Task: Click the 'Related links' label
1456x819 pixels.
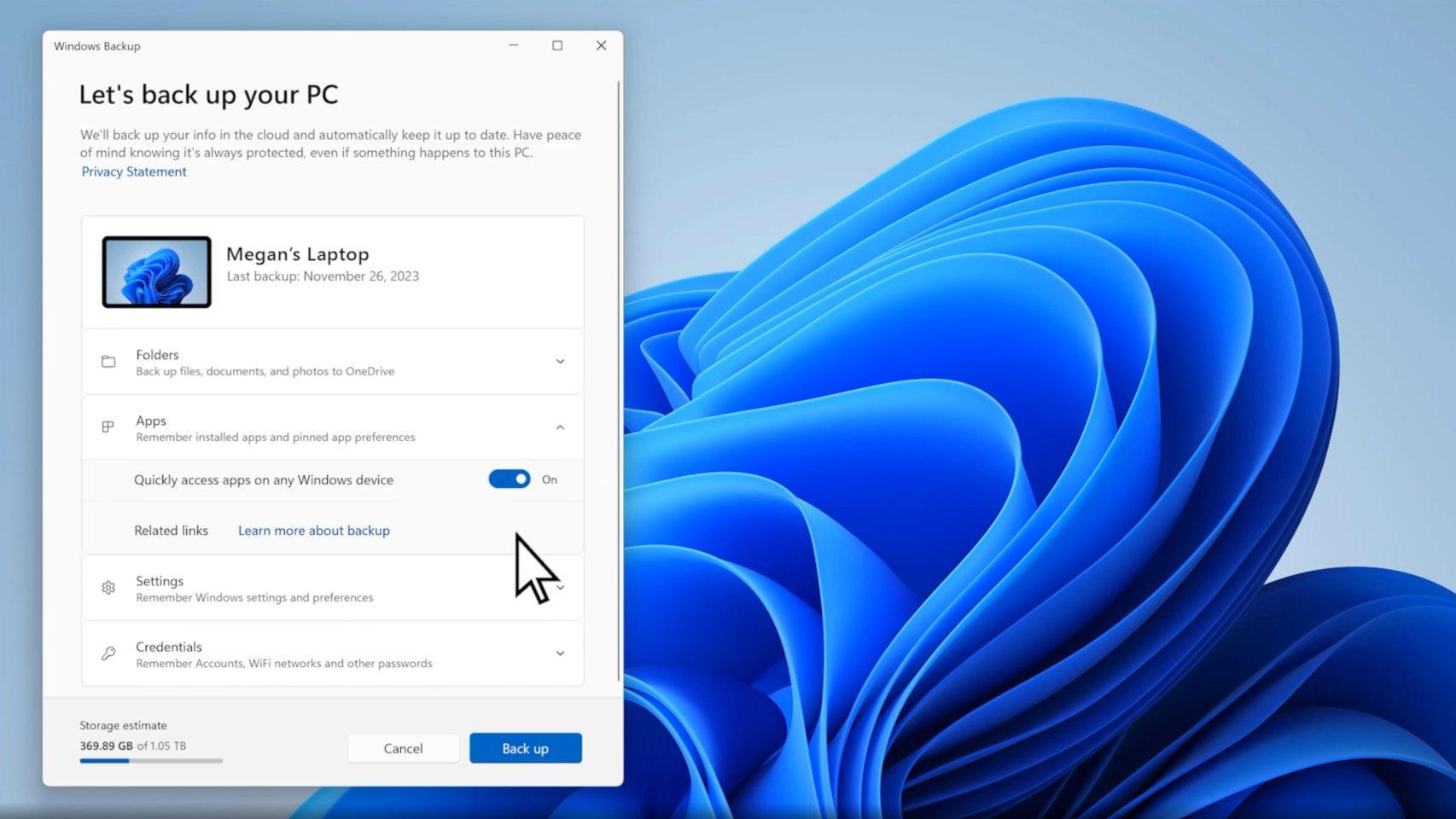Action: [171, 531]
